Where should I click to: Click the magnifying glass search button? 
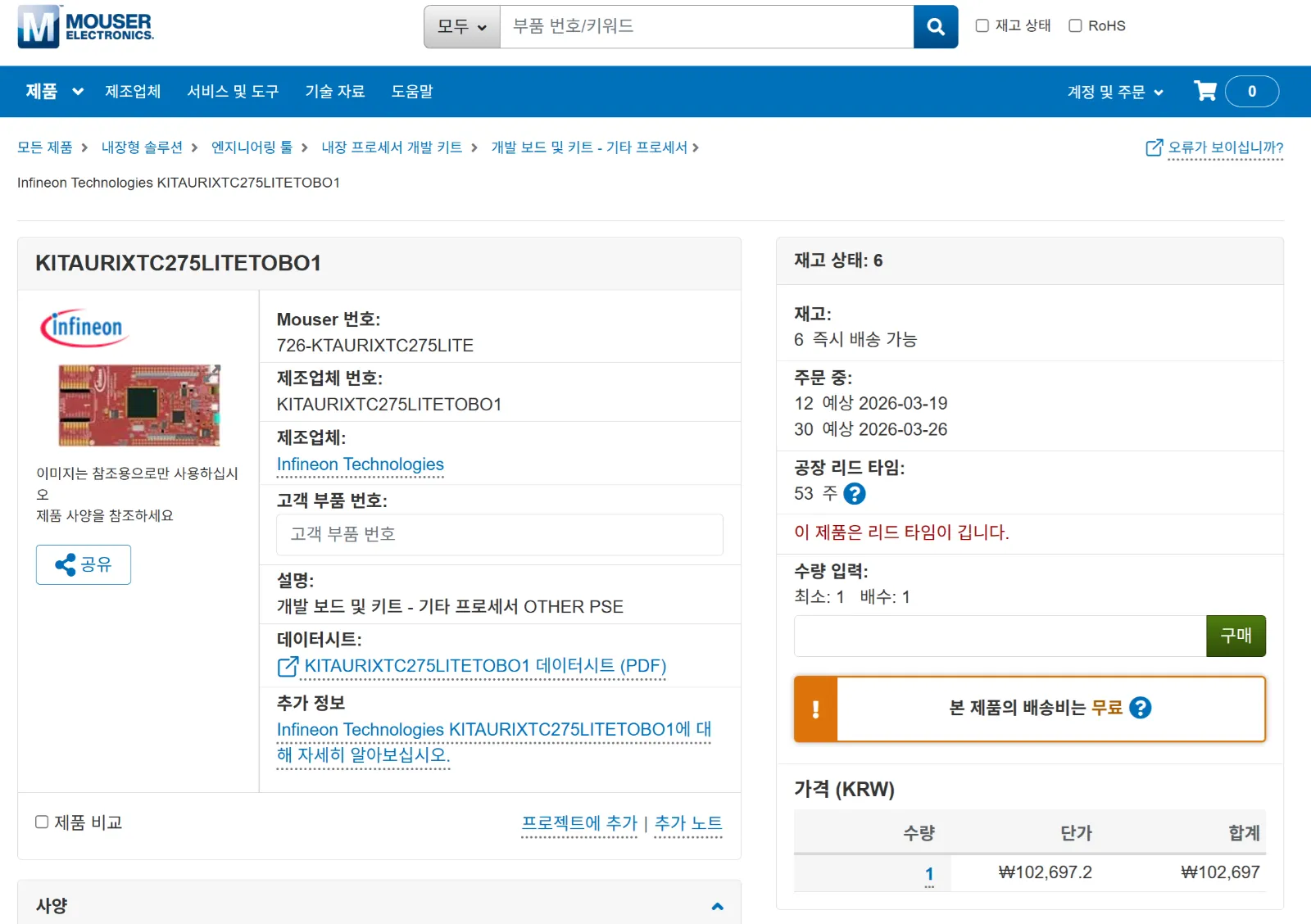coord(935,27)
